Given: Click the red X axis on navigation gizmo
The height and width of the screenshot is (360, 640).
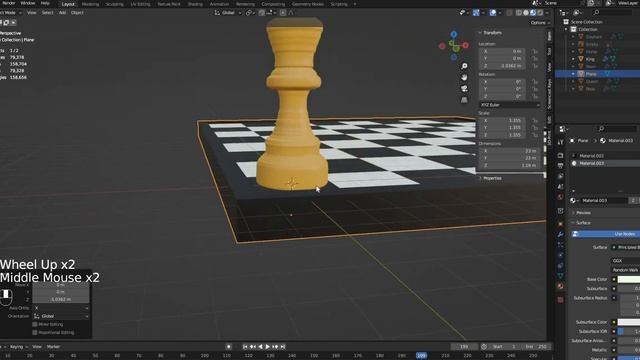Looking at the screenshot, I should click(466, 45).
